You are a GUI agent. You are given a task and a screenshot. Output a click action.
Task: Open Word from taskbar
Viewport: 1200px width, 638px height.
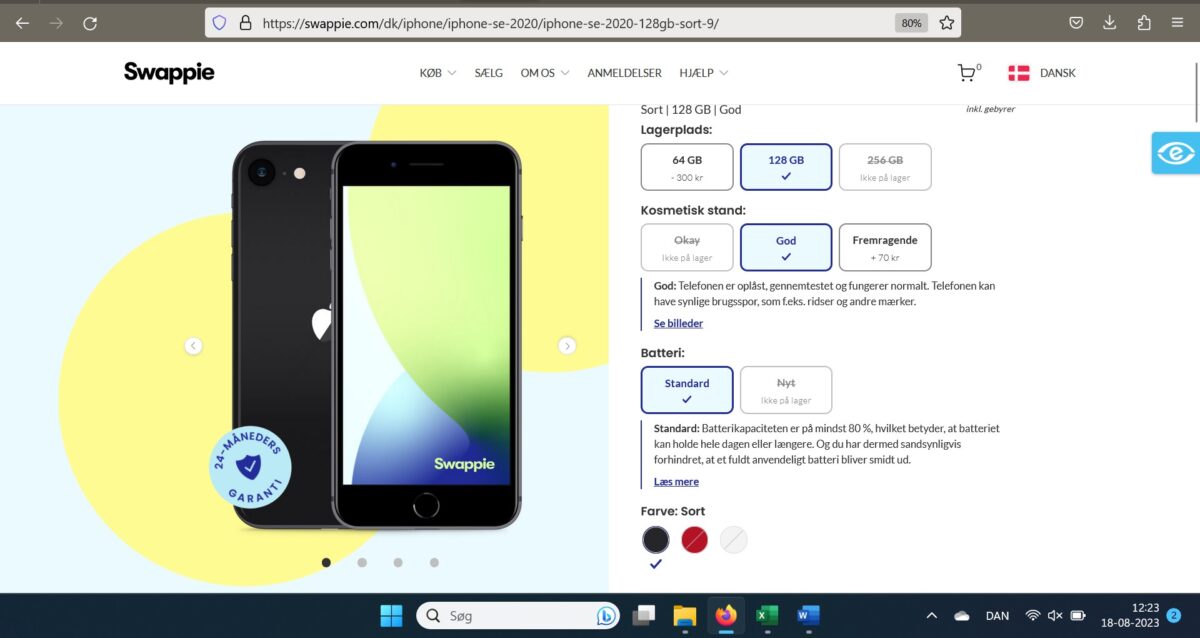pyautogui.click(x=808, y=616)
